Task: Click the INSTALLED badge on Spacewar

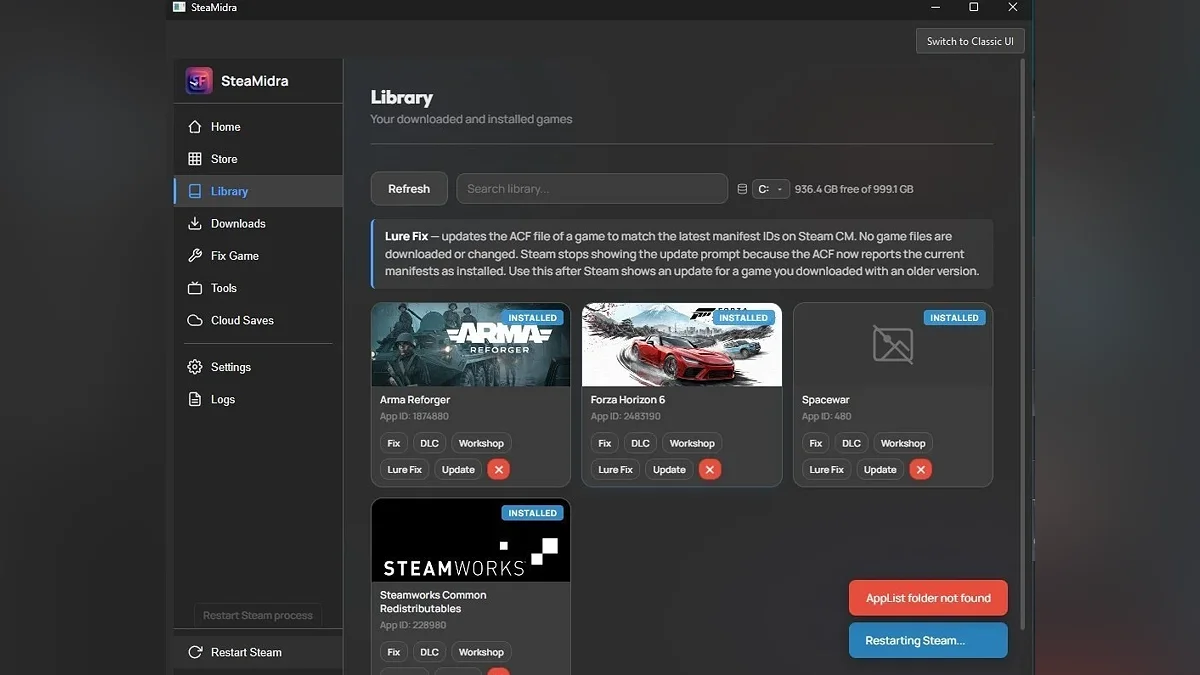Action: pyautogui.click(x=955, y=318)
